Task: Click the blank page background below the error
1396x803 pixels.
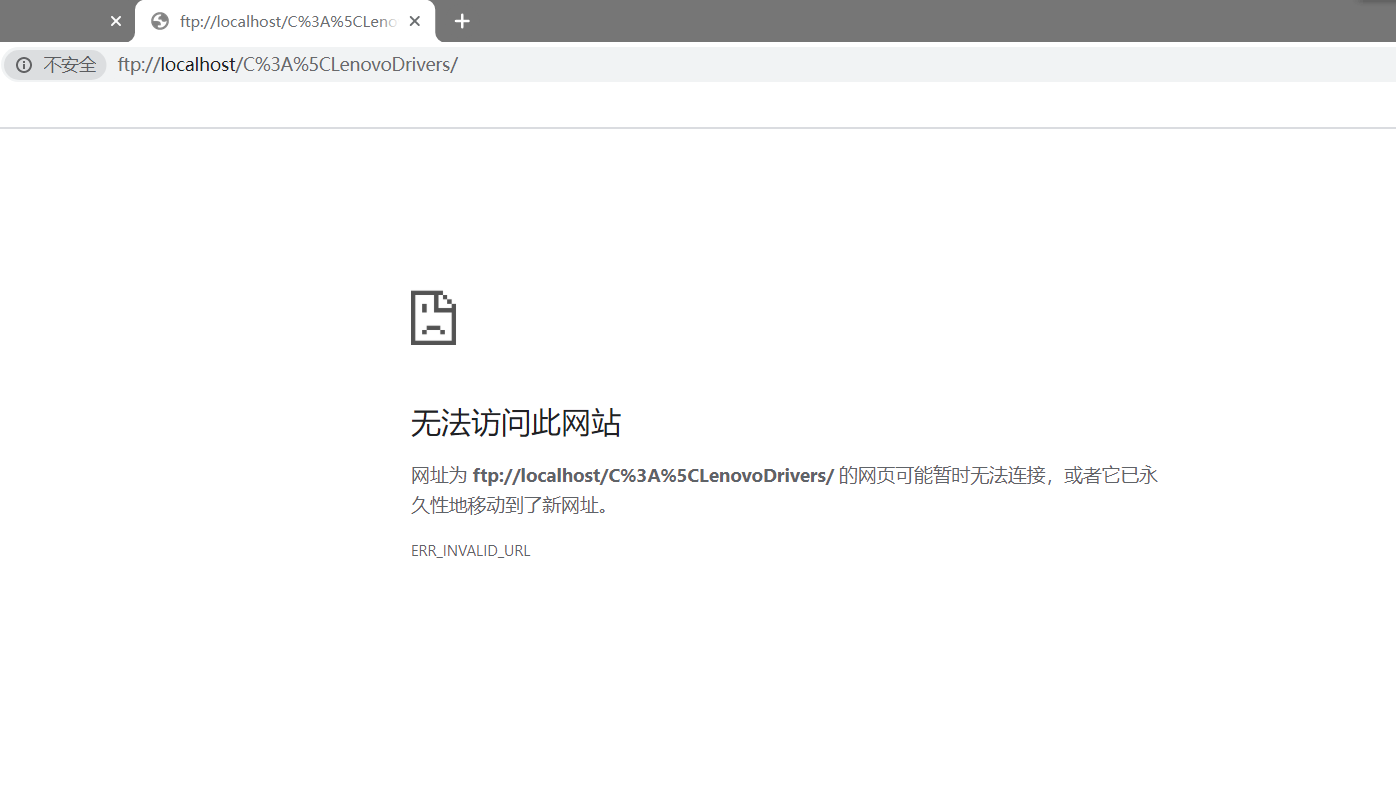Action: (x=700, y=680)
